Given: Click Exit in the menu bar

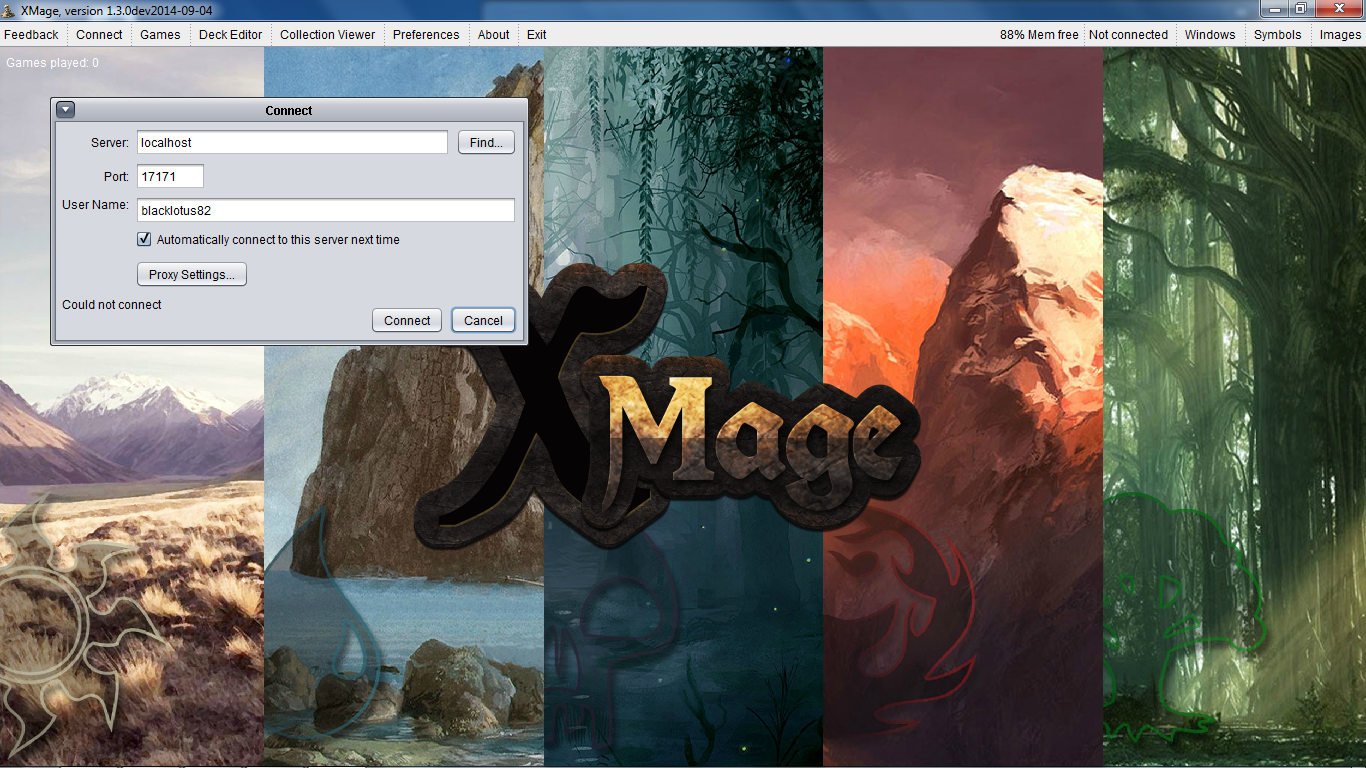Looking at the screenshot, I should pyautogui.click(x=537, y=34).
